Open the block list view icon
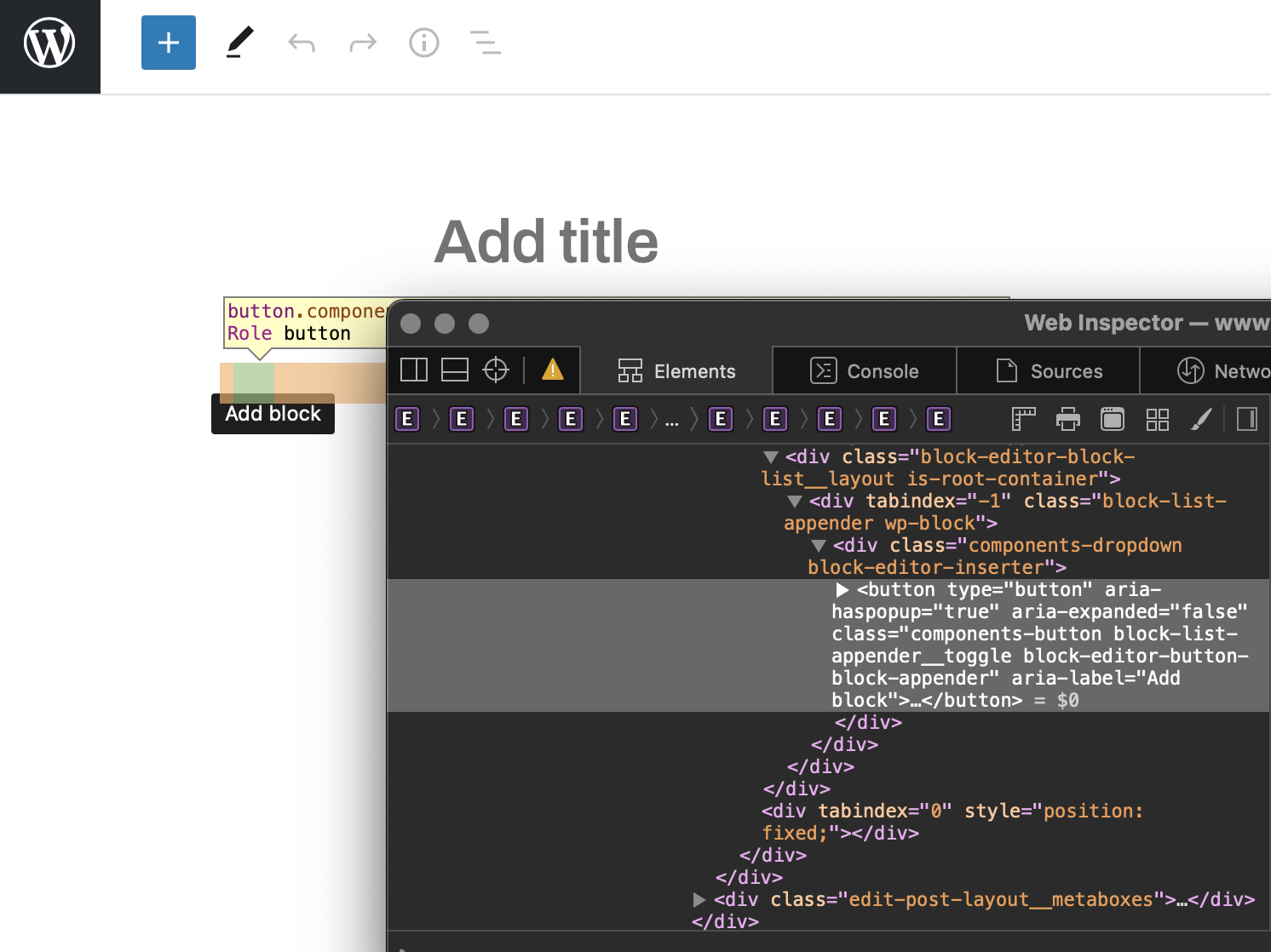This screenshot has height=952, width=1271. click(x=485, y=43)
